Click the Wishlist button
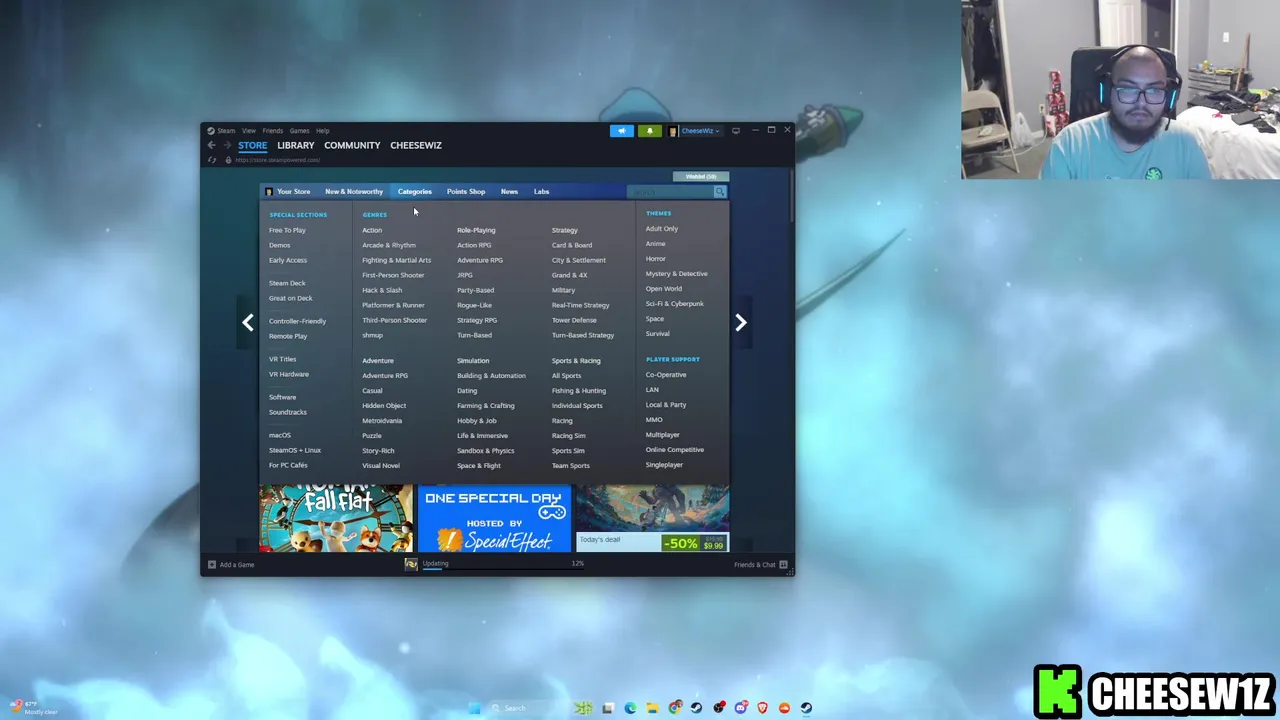The width and height of the screenshot is (1280, 720). click(x=701, y=177)
